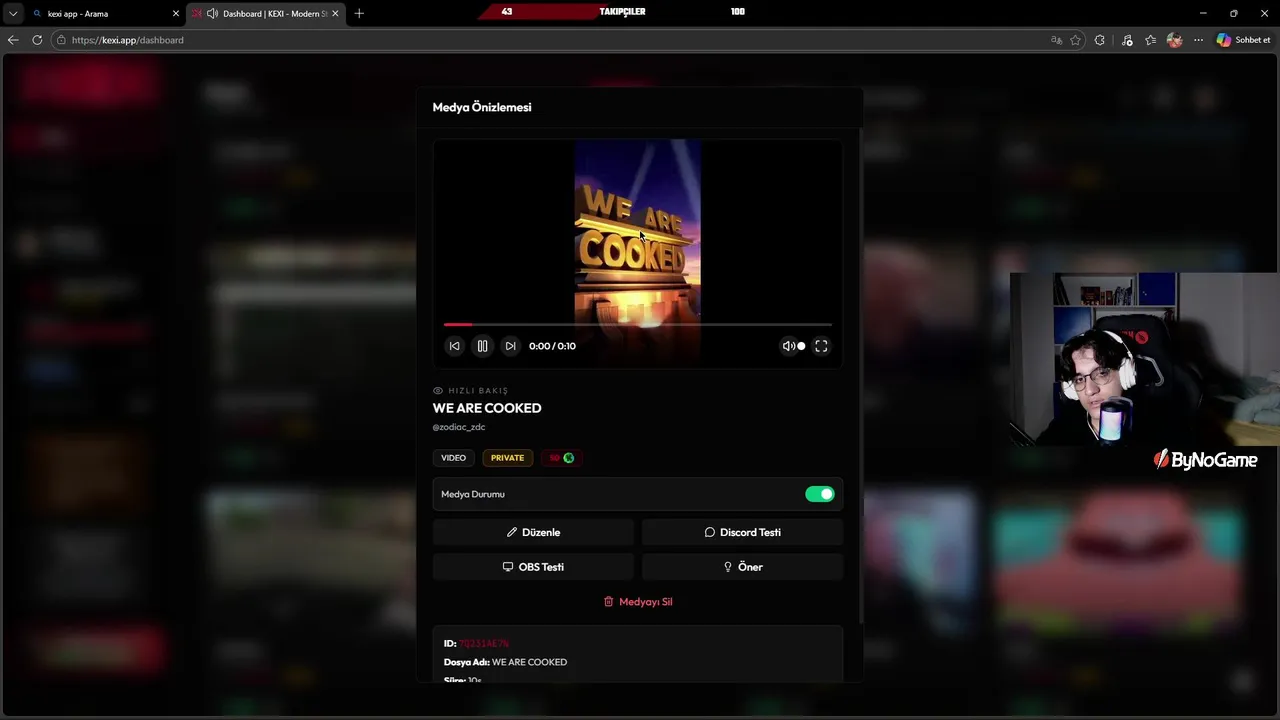Close the kexi app - Arama tab
The height and width of the screenshot is (720, 1280).
(x=176, y=14)
